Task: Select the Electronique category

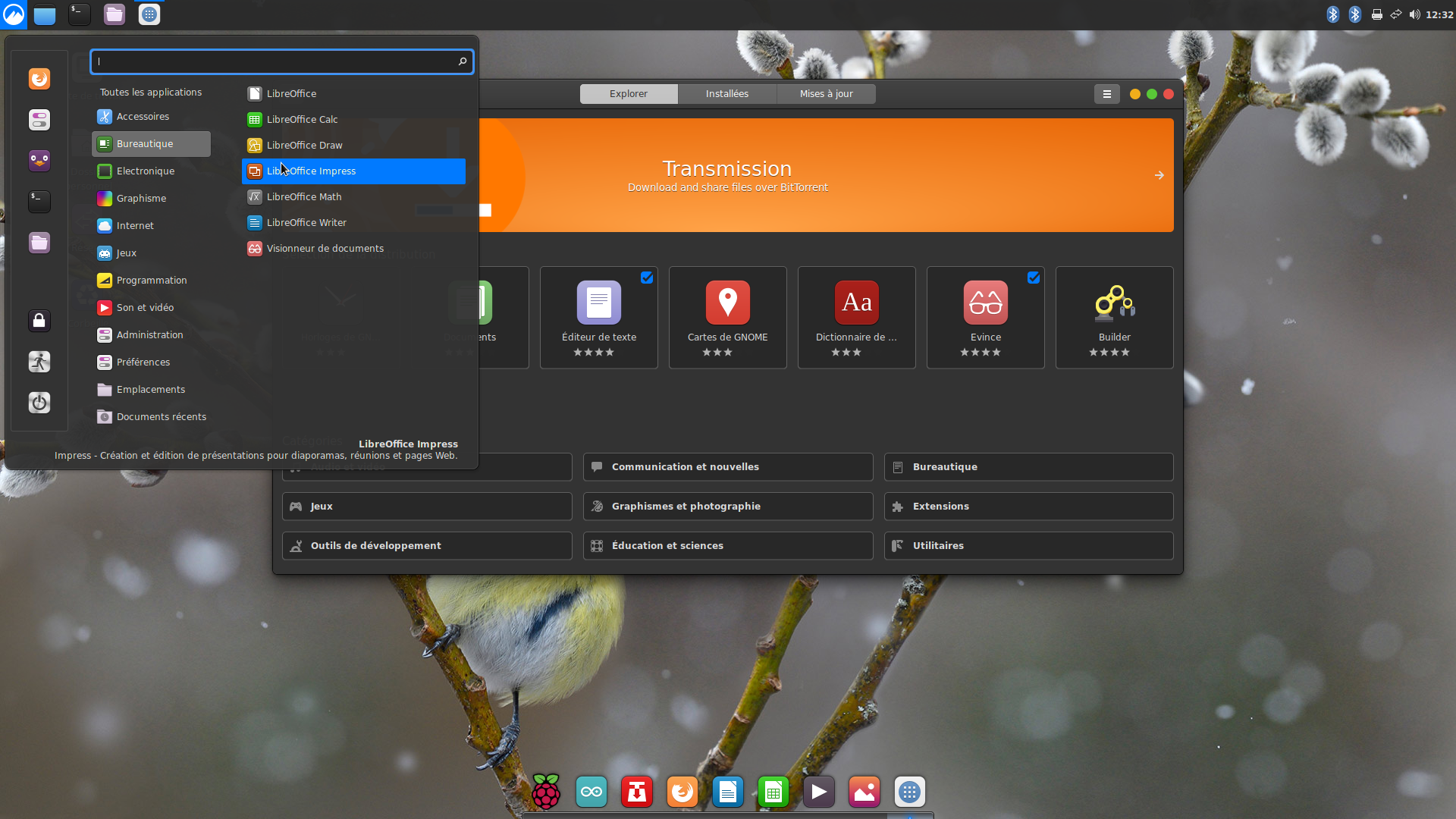Action: (x=151, y=171)
